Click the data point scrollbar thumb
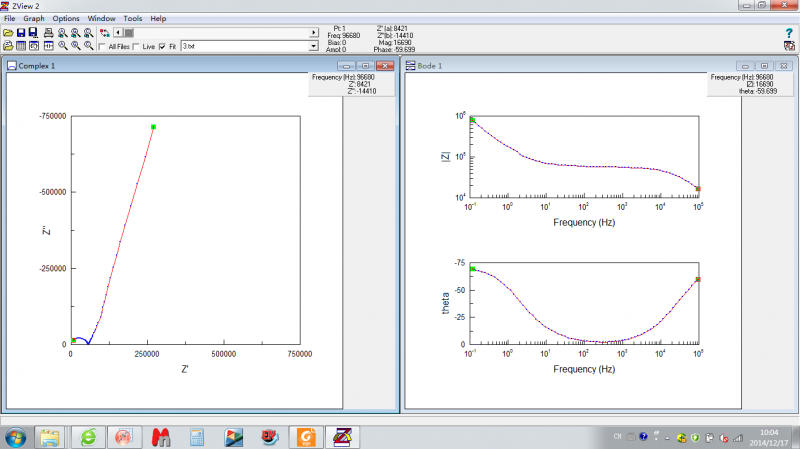Image resolution: width=800 pixels, height=449 pixels. [129, 33]
